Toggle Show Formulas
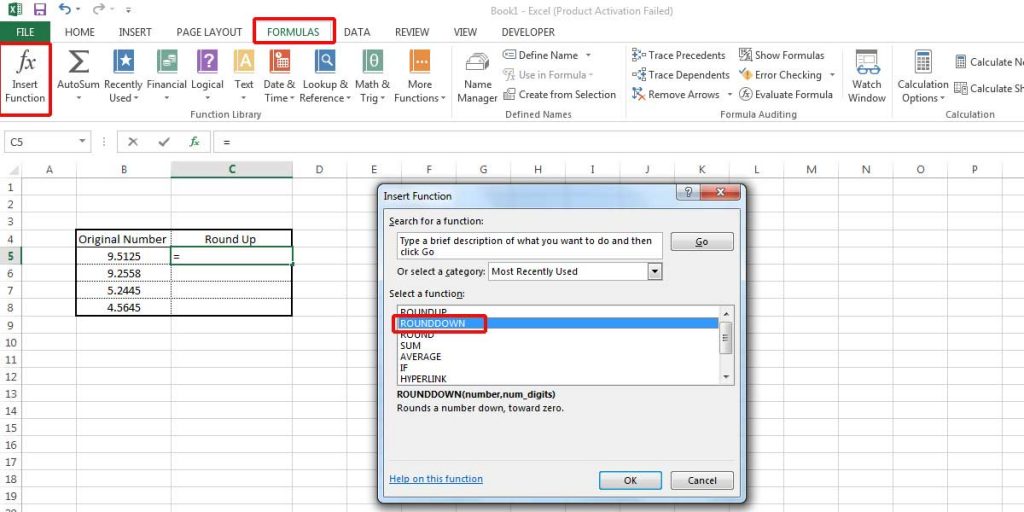Screen dimensions: 1024x512 pyautogui.click(x=782, y=56)
